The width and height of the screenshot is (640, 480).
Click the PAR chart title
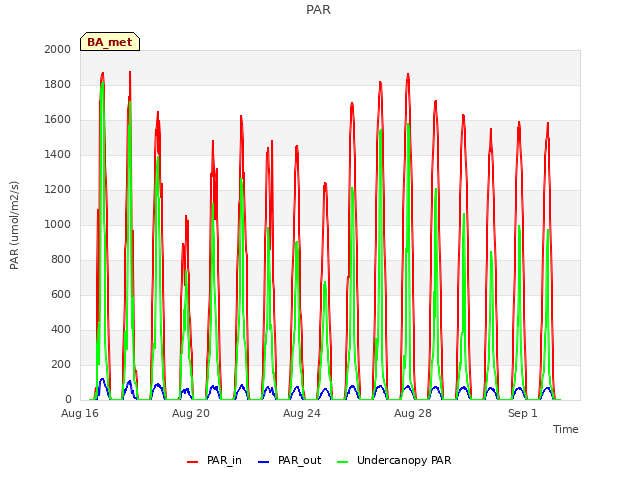coord(318,10)
